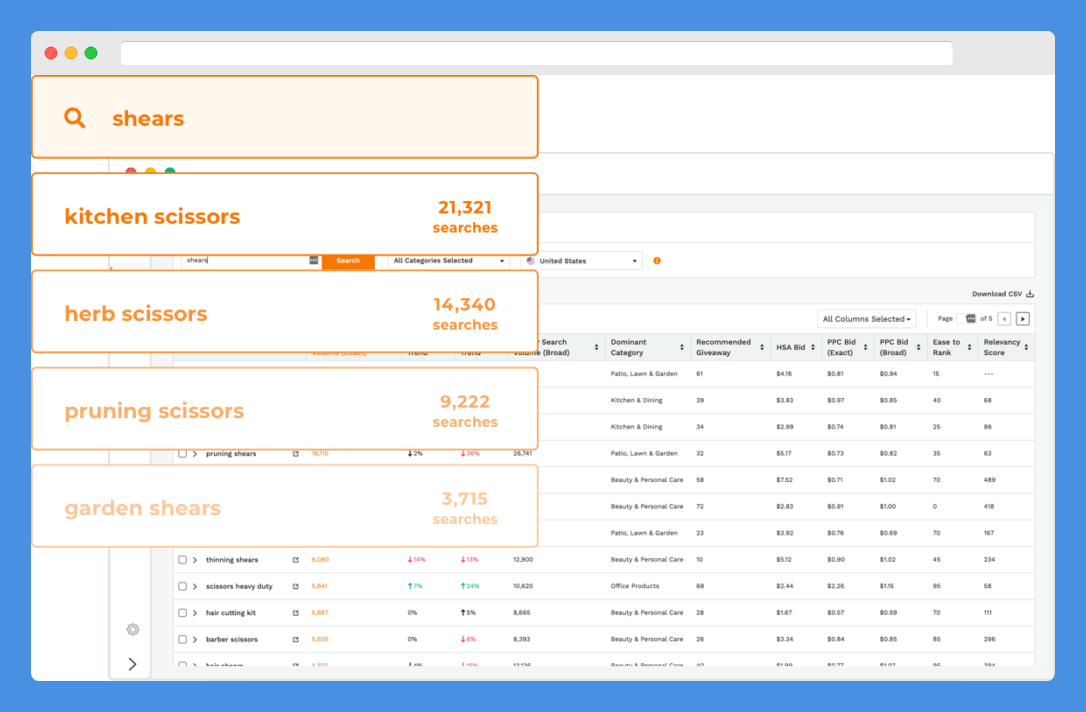This screenshot has width=1086, height=712.
Task: Sort by Relevancy Score column arrows
Action: tap(1026, 347)
